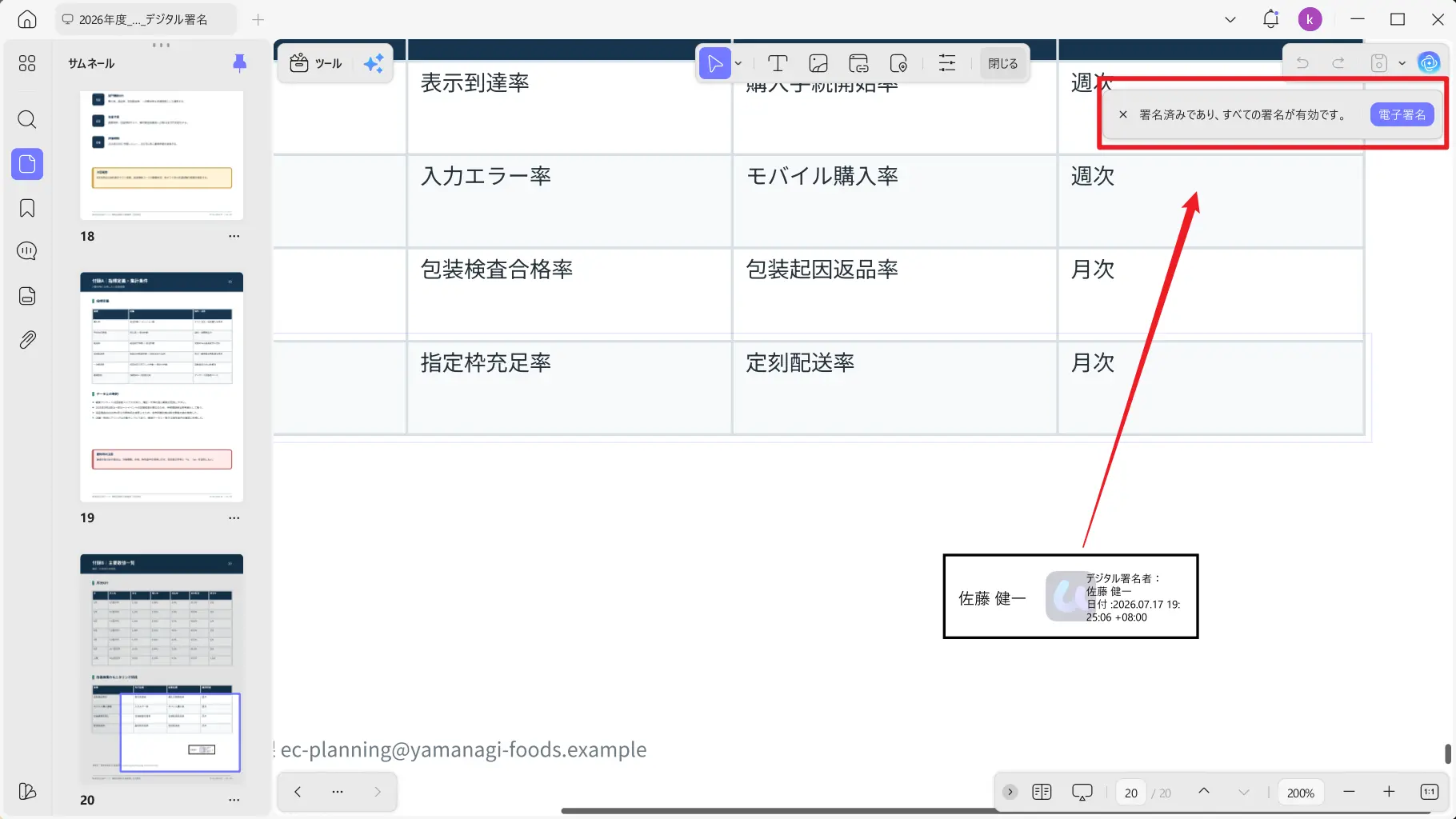1456x819 pixels.
Task: Select the page thumbnails panel icon
Action: click(x=27, y=164)
